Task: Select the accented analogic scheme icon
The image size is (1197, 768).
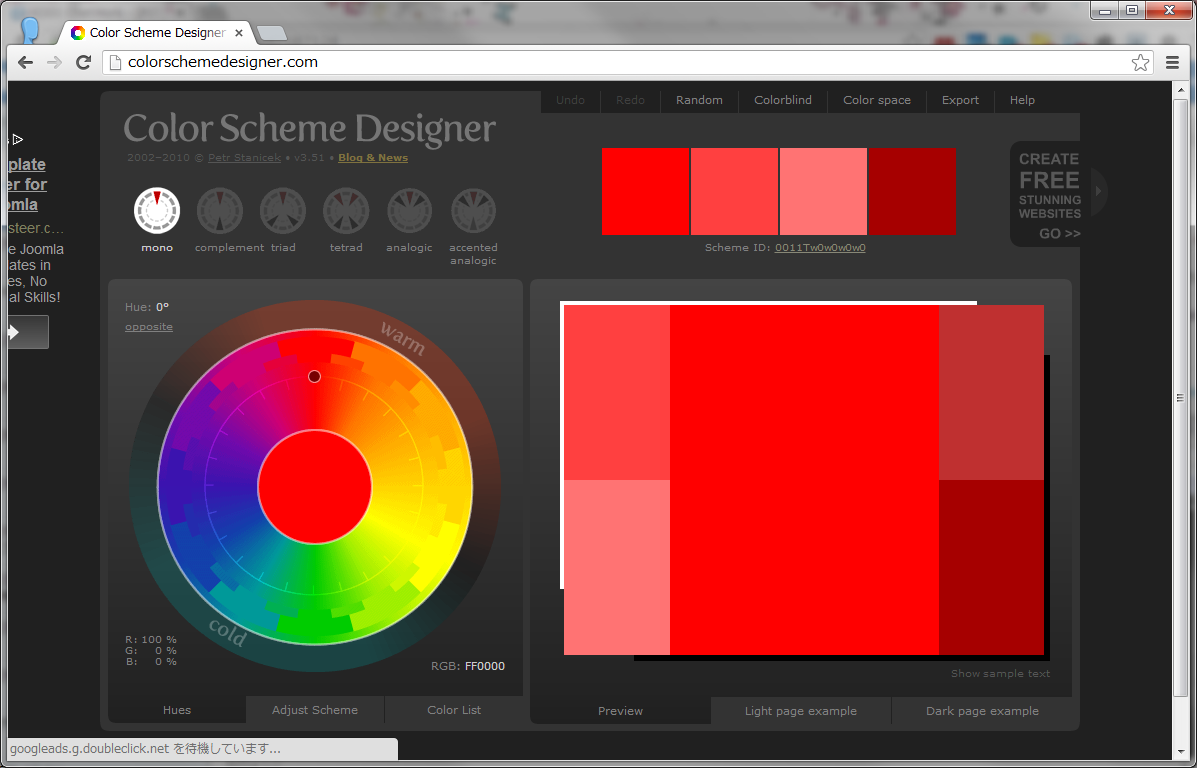Action: [x=473, y=211]
